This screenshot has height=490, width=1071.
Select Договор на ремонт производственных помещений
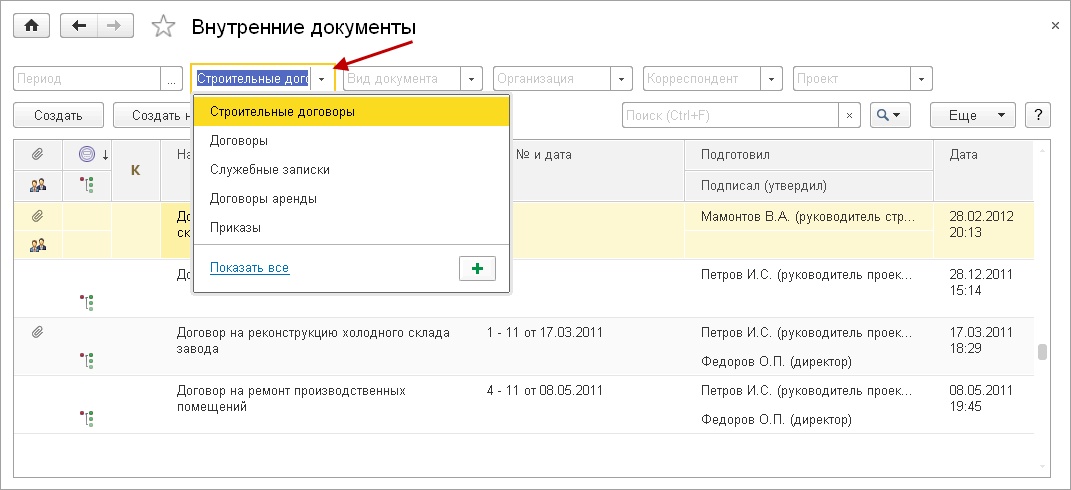coord(291,398)
